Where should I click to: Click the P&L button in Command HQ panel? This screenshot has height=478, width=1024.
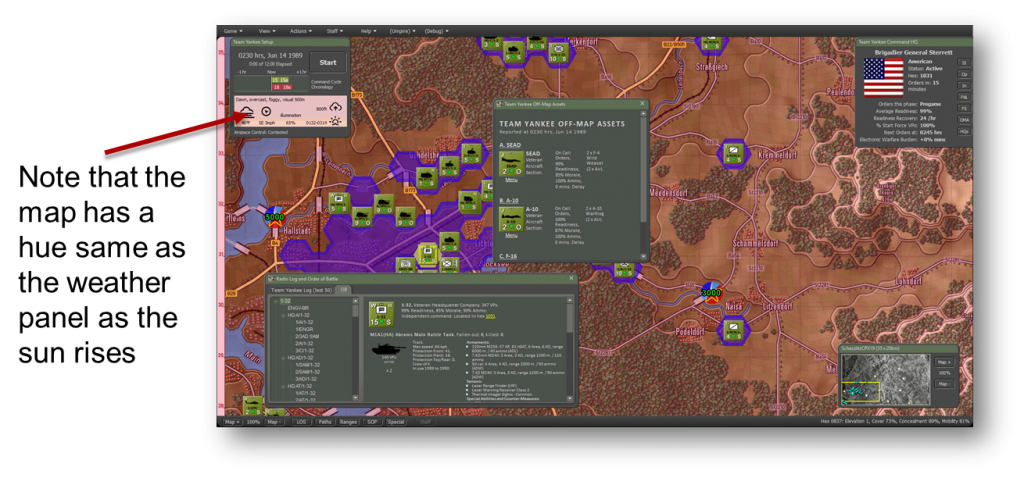(x=964, y=97)
